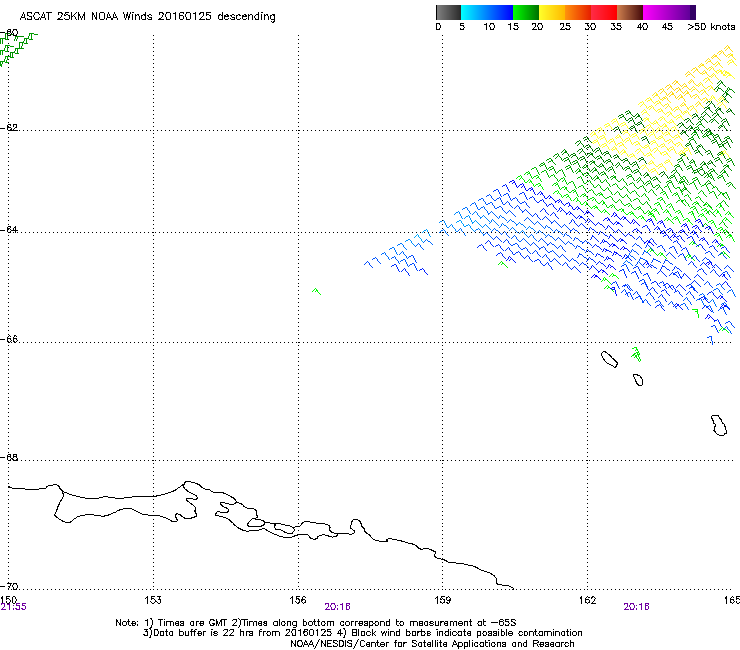740x650 pixels.
Task: Click the island outline just right of 162
Action: click(x=609, y=359)
